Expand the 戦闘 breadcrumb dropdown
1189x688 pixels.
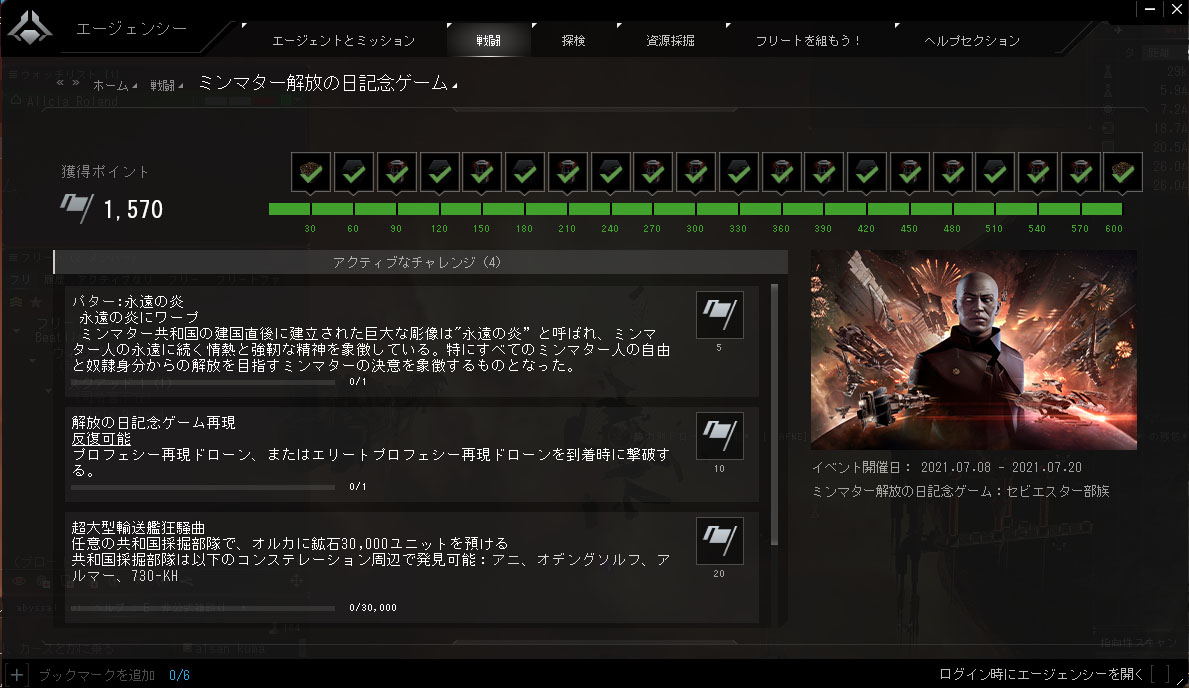(166, 86)
